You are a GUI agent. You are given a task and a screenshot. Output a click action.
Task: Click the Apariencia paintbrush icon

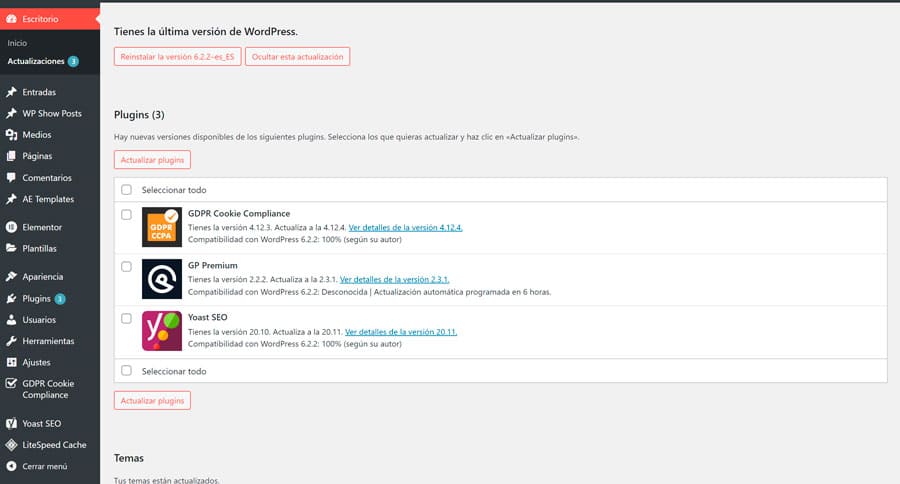click(x=11, y=276)
